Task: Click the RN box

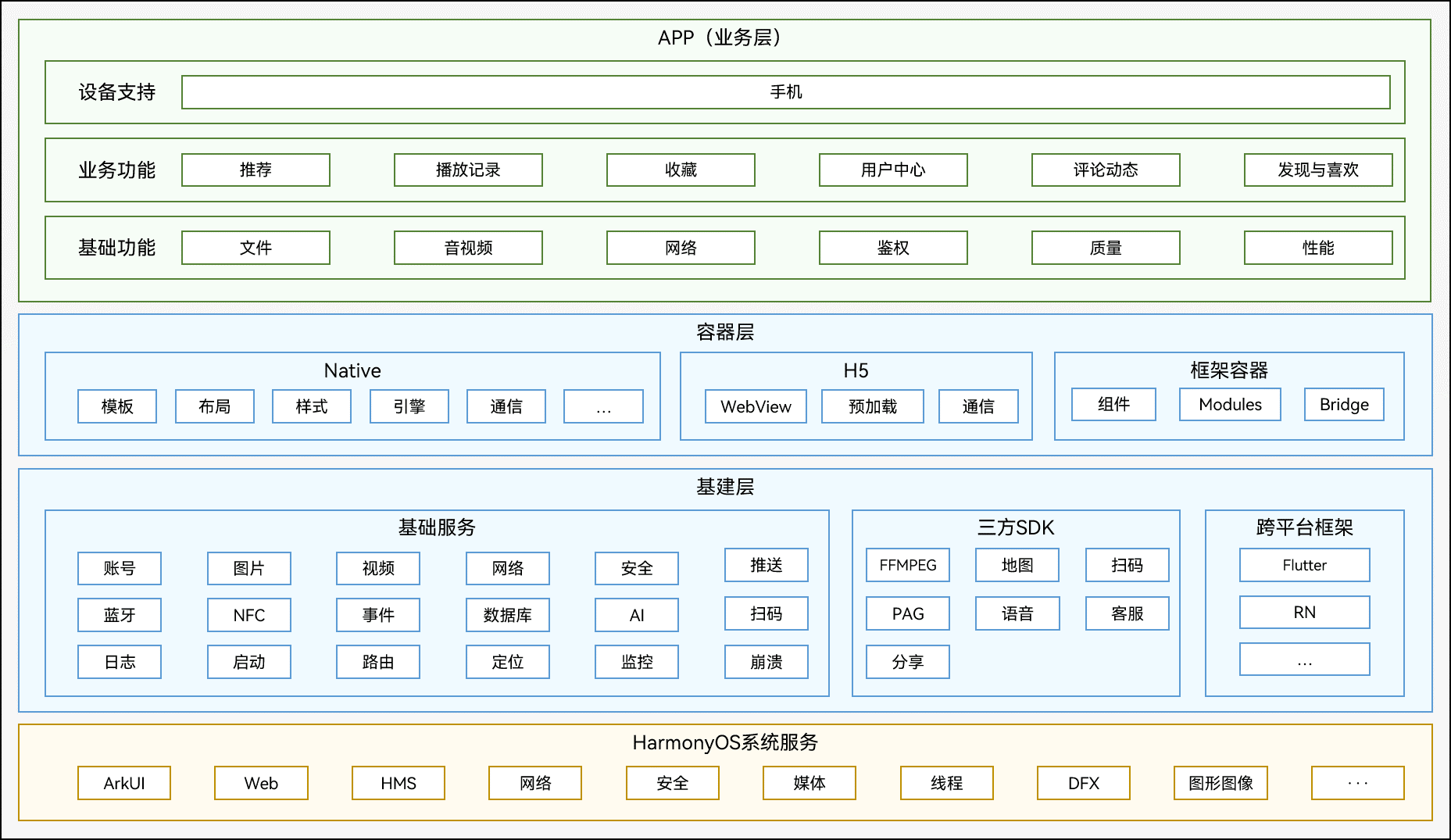Action: click(1305, 612)
